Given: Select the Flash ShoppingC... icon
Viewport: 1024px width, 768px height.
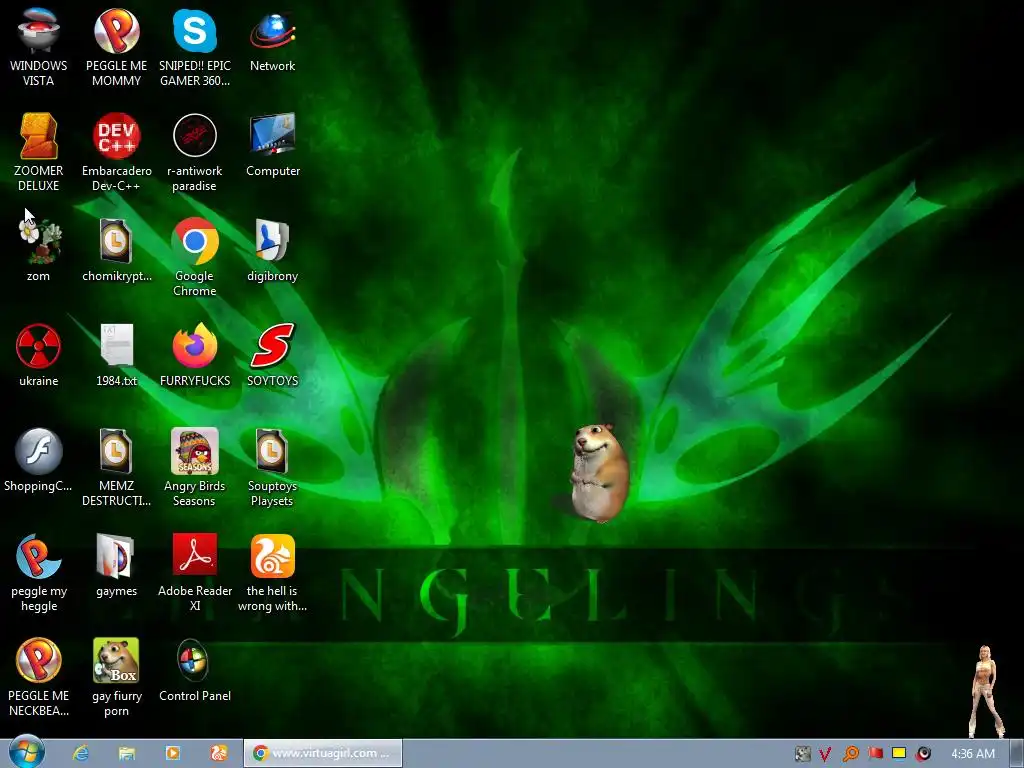Looking at the screenshot, I should 39,460.
